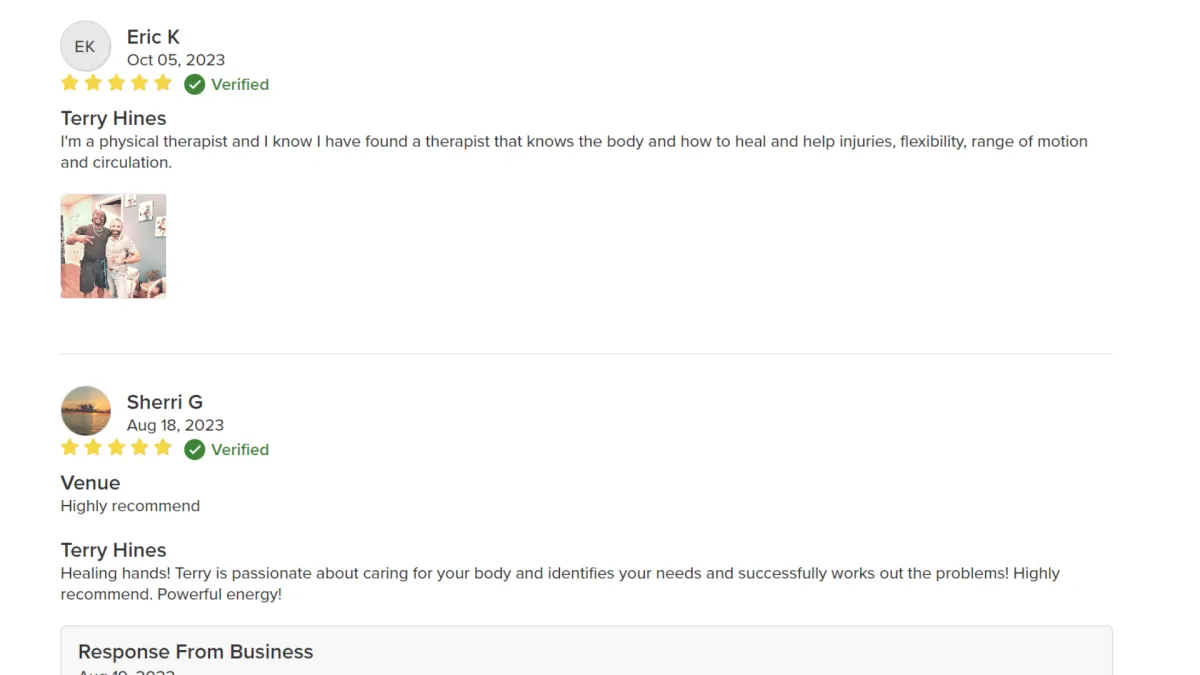The image size is (1200, 675).
Task: Click the Terry Hines heading in Eric K's review
Action: click(x=113, y=118)
